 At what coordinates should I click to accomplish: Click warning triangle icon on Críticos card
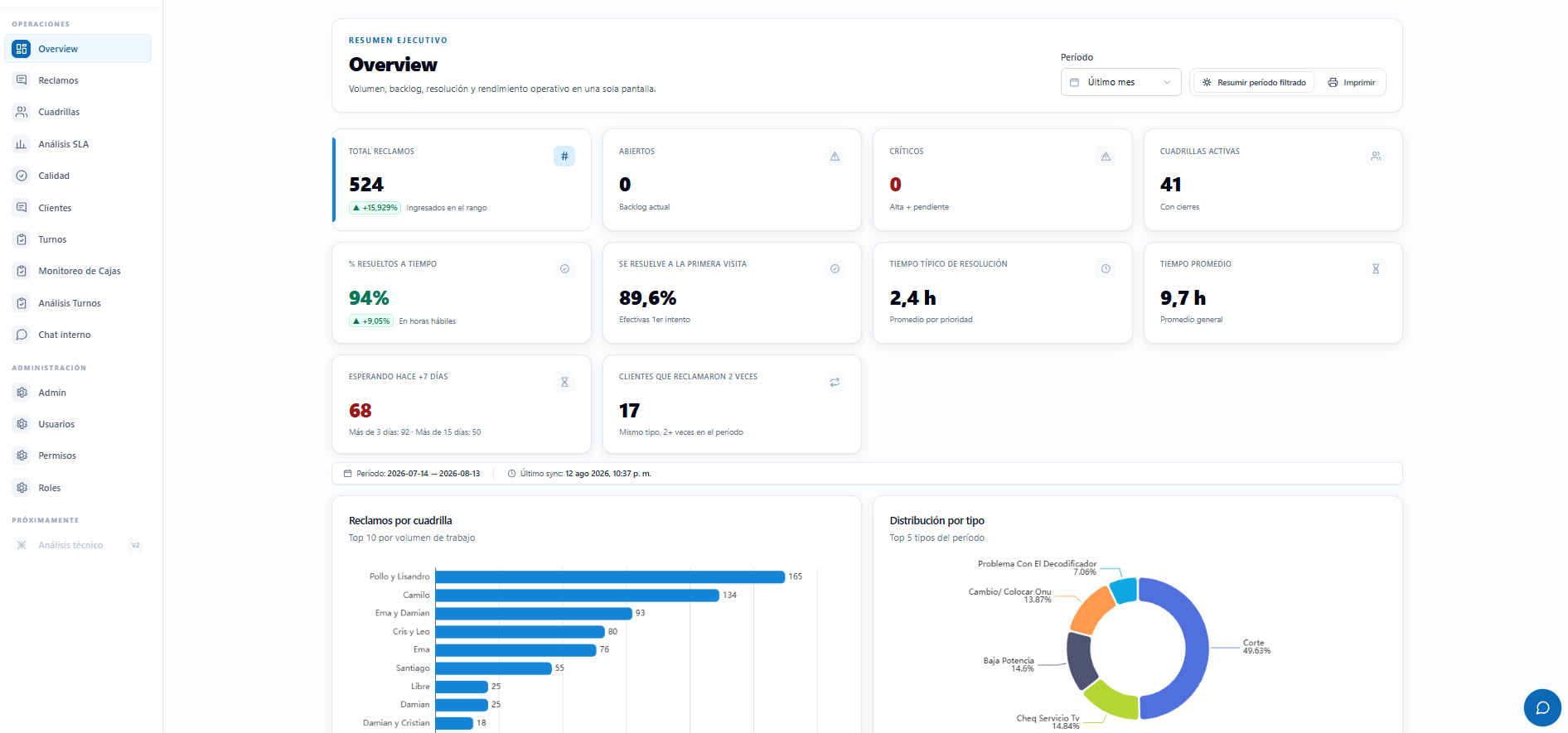click(x=1106, y=156)
